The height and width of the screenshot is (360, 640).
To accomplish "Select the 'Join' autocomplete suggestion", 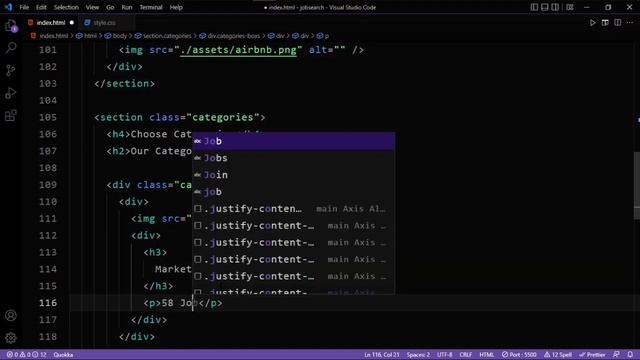I will point(293,175).
